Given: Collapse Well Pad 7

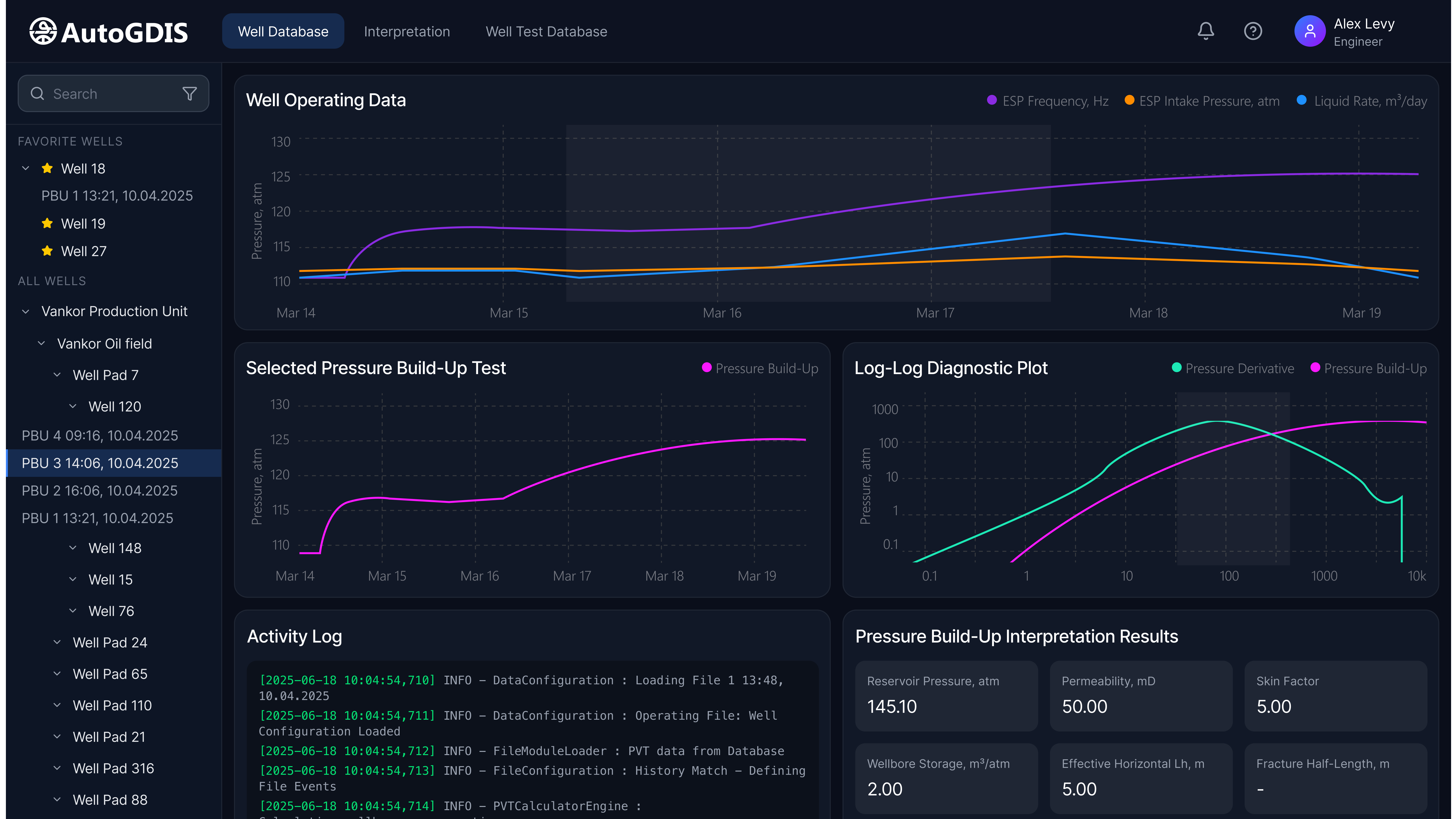Looking at the screenshot, I should (x=57, y=375).
